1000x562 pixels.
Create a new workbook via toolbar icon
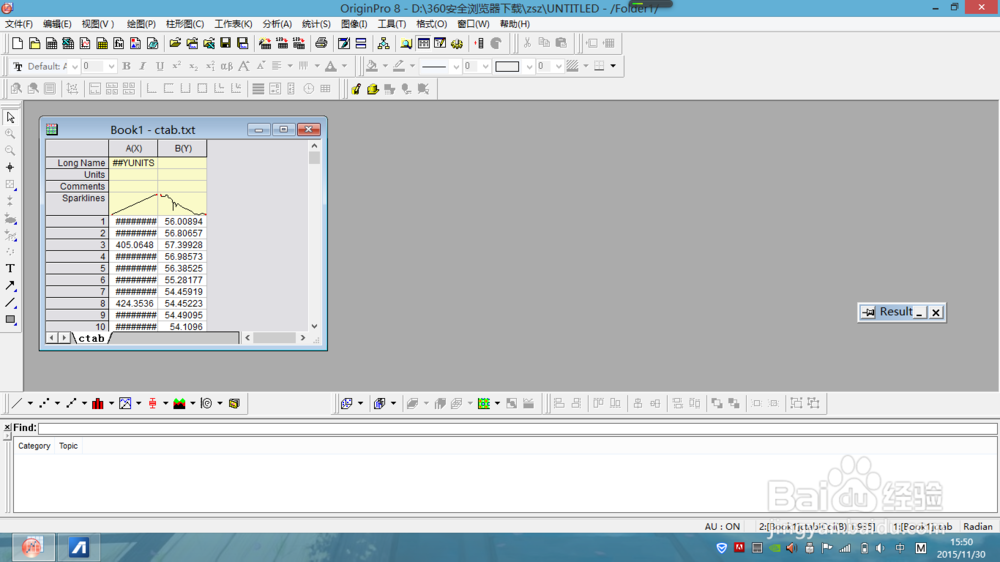[x=51, y=43]
